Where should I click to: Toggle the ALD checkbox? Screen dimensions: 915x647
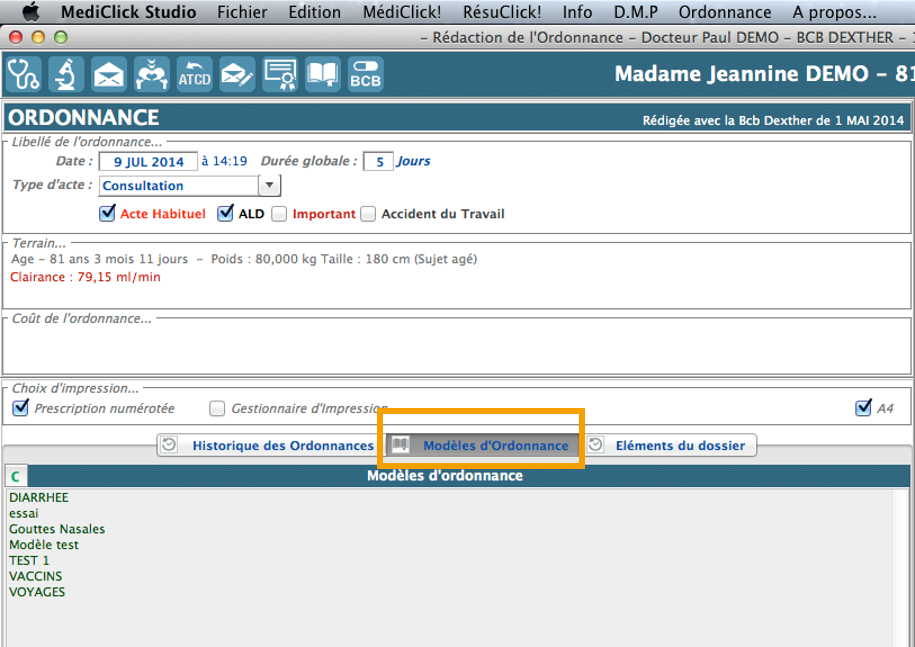click(x=225, y=213)
